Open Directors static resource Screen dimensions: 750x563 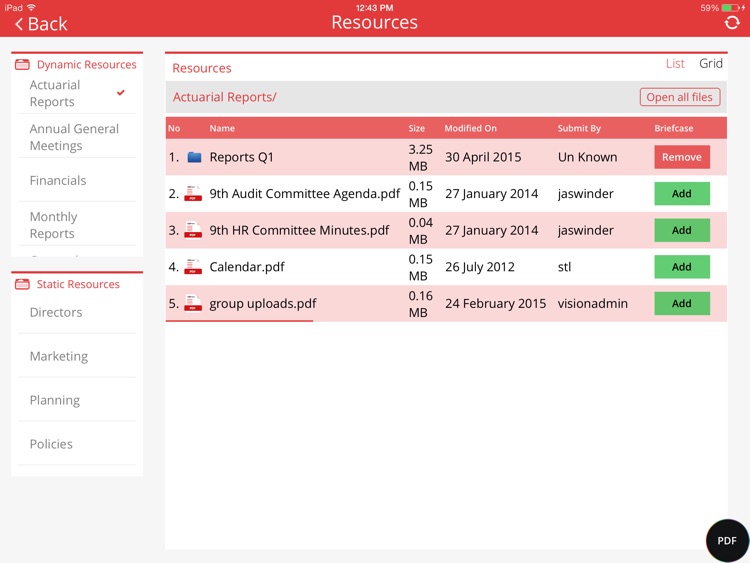point(77,312)
